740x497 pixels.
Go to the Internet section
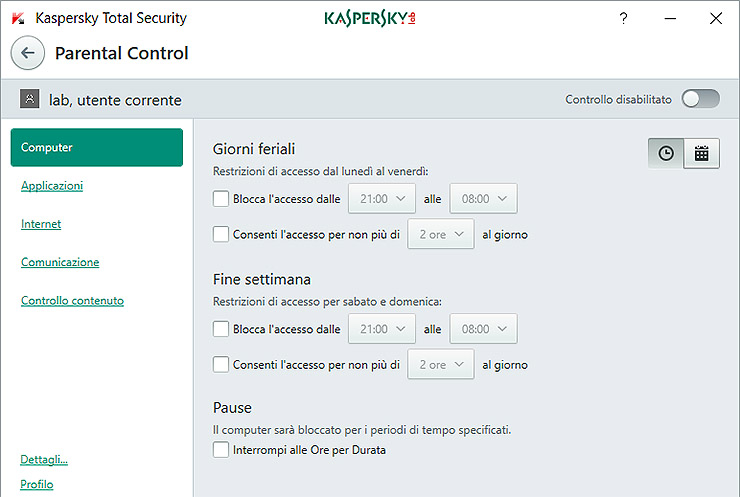41,224
